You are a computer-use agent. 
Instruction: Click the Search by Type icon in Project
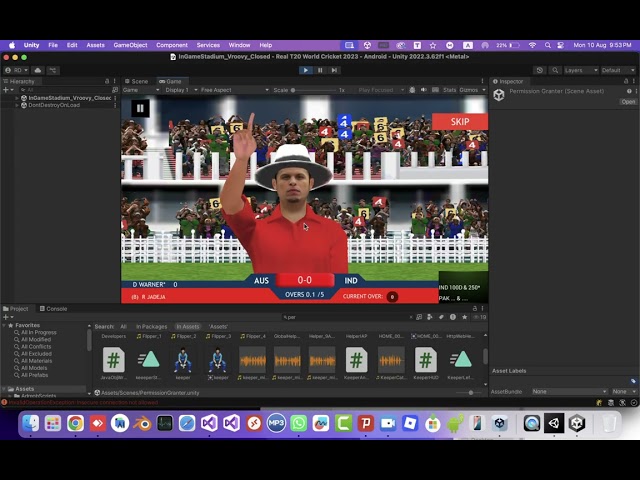[x=430, y=317]
